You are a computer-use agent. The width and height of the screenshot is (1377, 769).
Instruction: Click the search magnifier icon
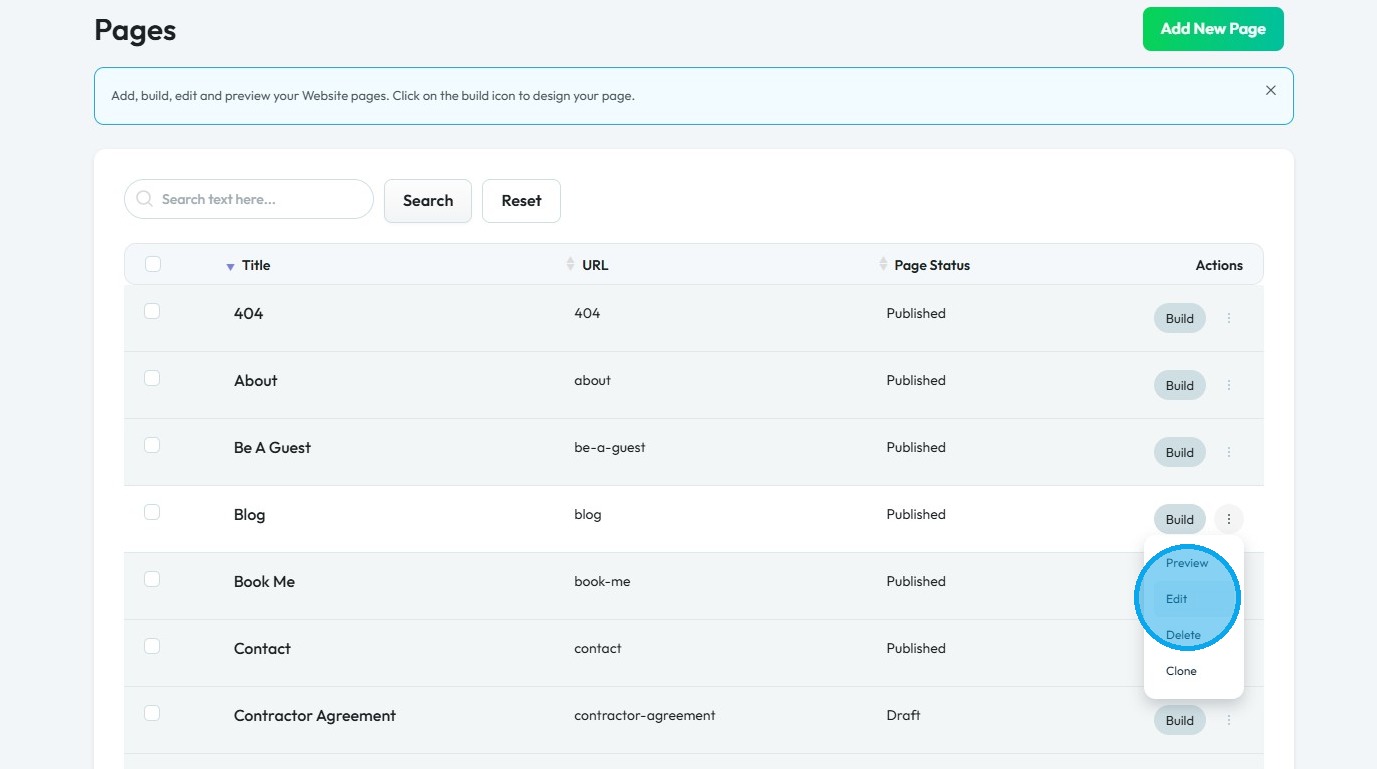[x=145, y=199]
